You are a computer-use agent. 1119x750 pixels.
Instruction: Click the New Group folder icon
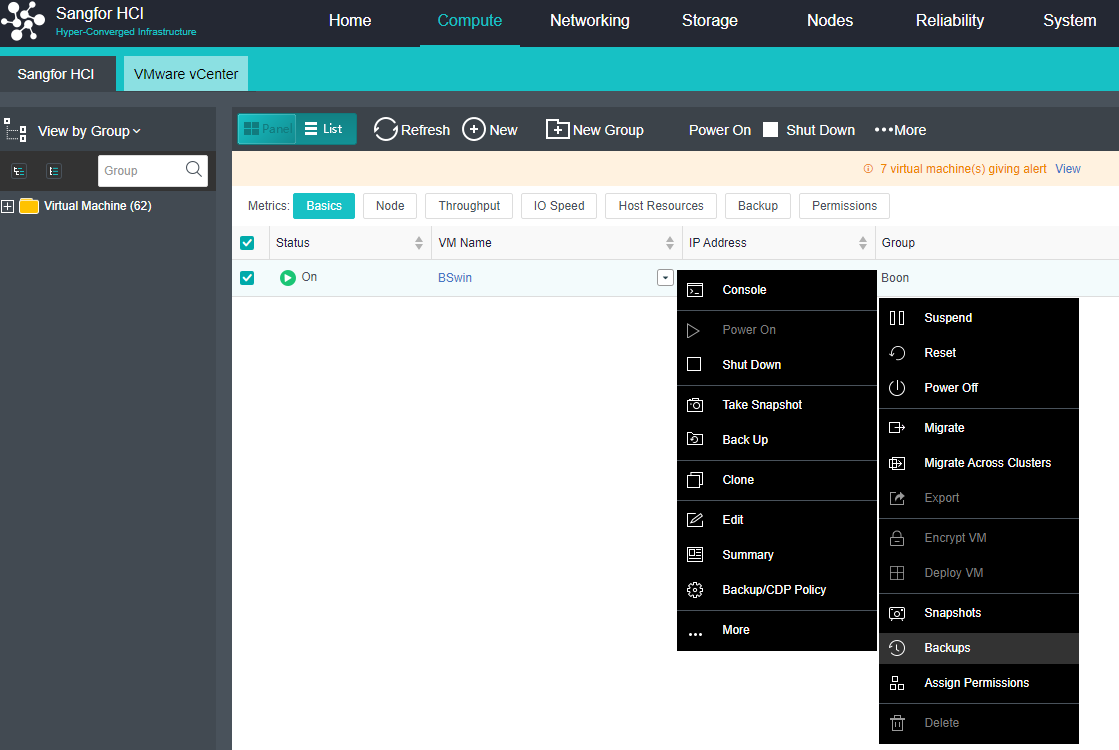(x=557, y=129)
